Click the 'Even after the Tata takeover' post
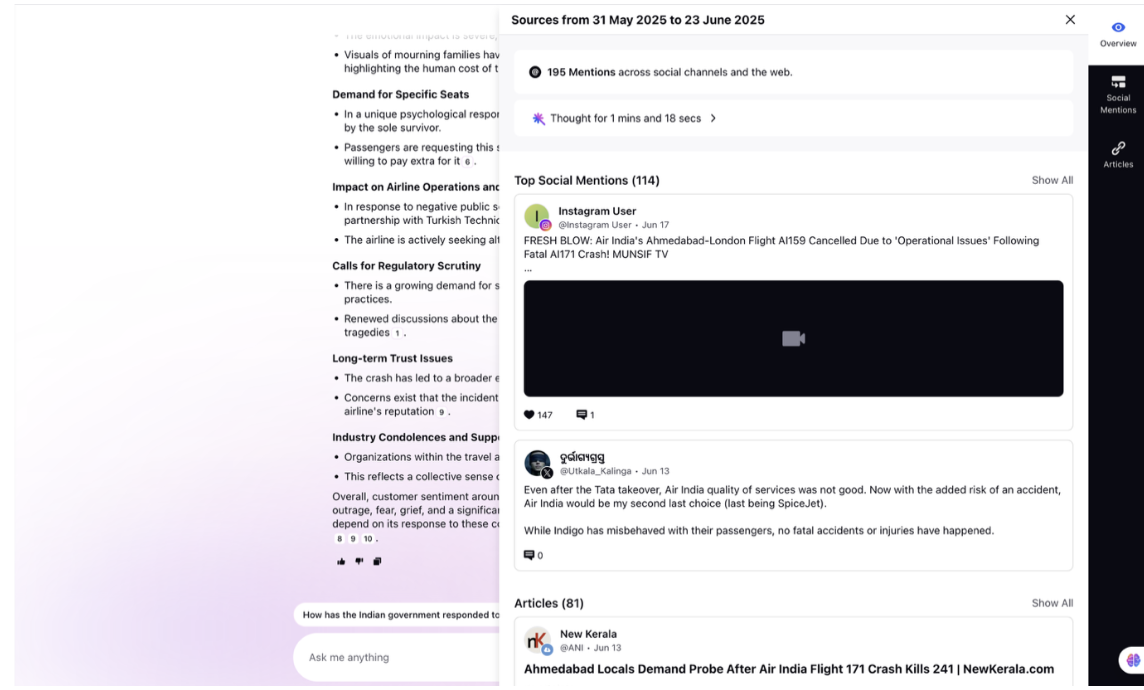Viewport: 1144px width, 690px height. 792,510
